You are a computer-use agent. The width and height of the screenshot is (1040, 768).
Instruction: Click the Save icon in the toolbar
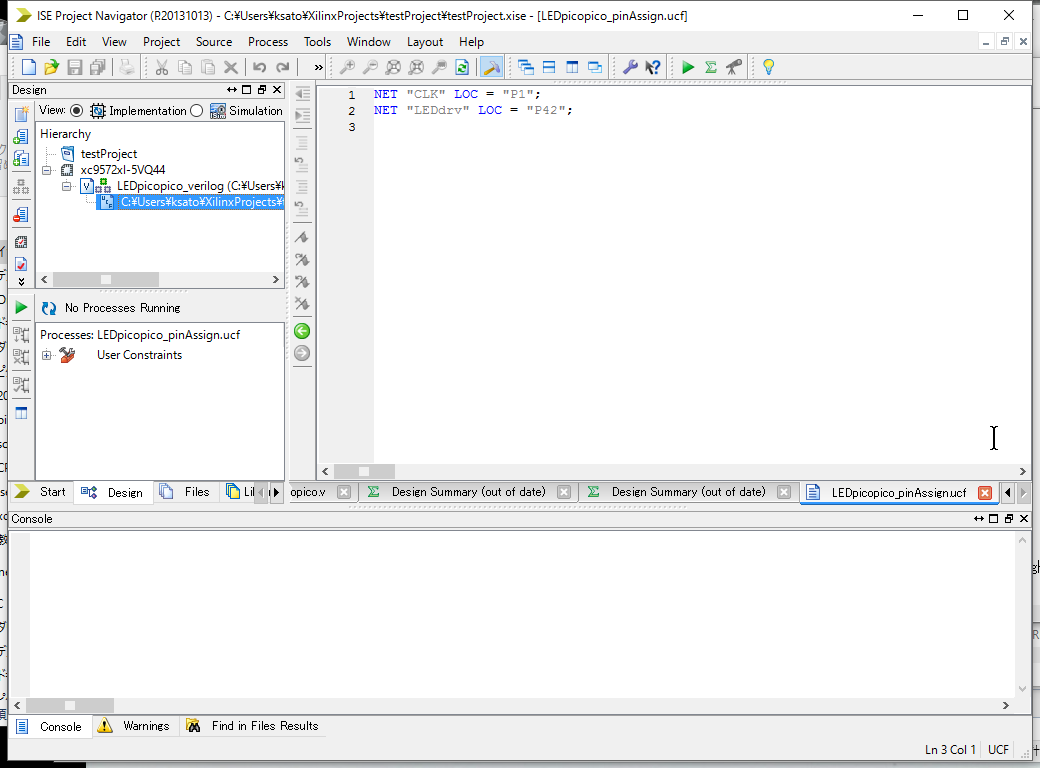(x=74, y=67)
